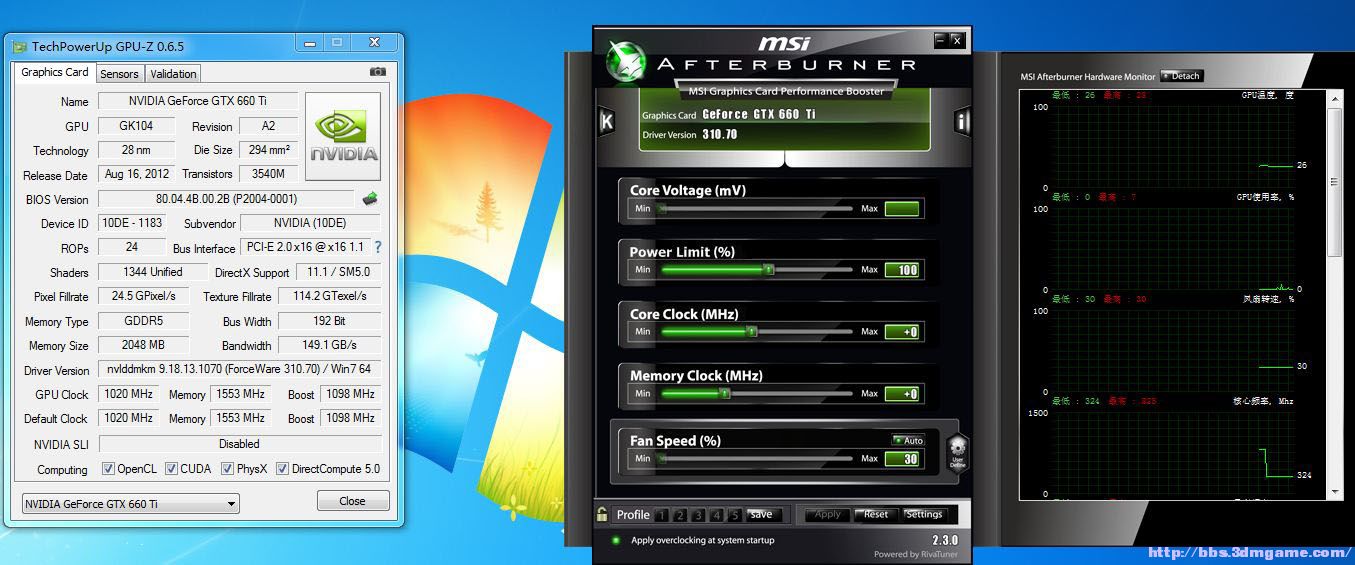
Task: Click the GPU Name field in GPU-Z
Action: (198, 101)
